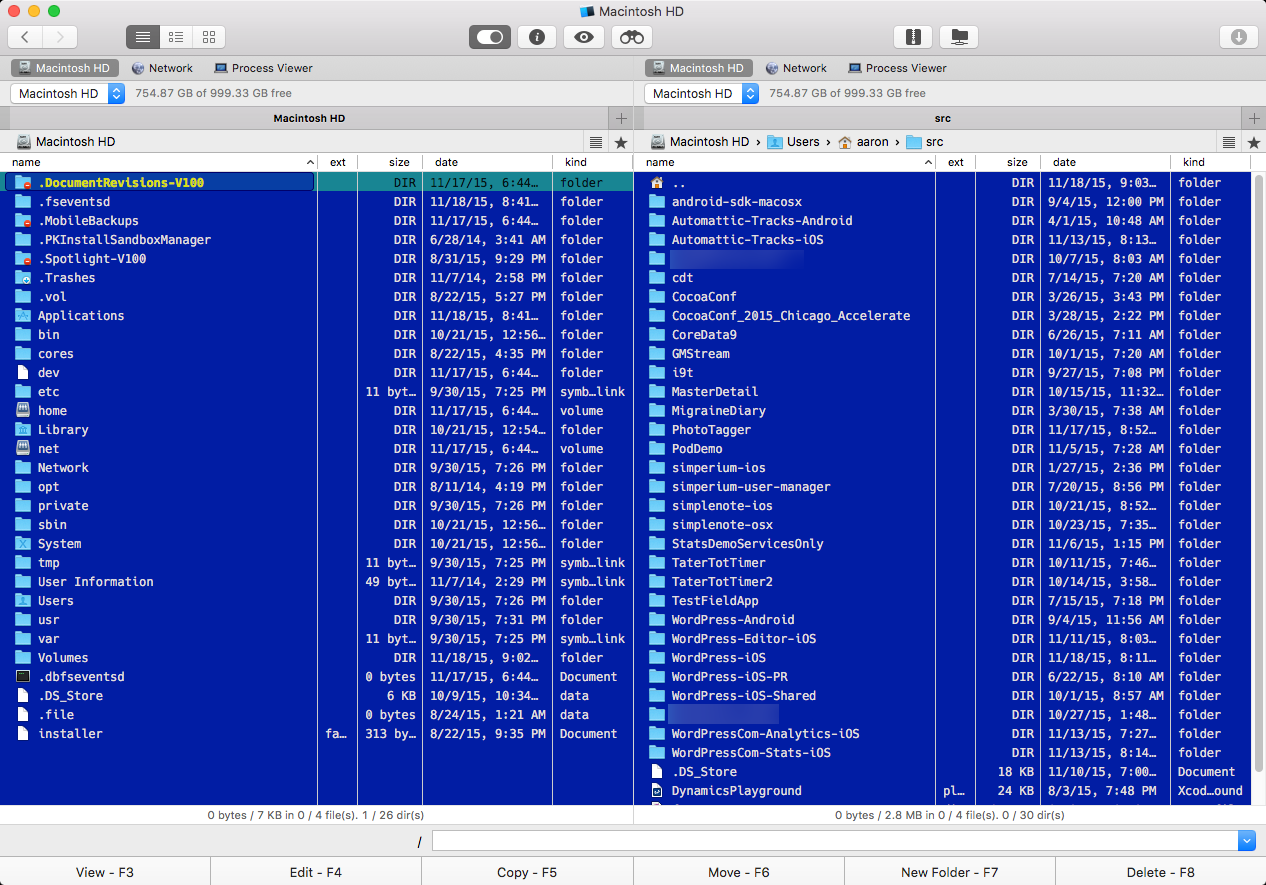This screenshot has height=885, width=1266.
Task: Open left Macintosh HD drive dropdown
Action: pos(68,93)
